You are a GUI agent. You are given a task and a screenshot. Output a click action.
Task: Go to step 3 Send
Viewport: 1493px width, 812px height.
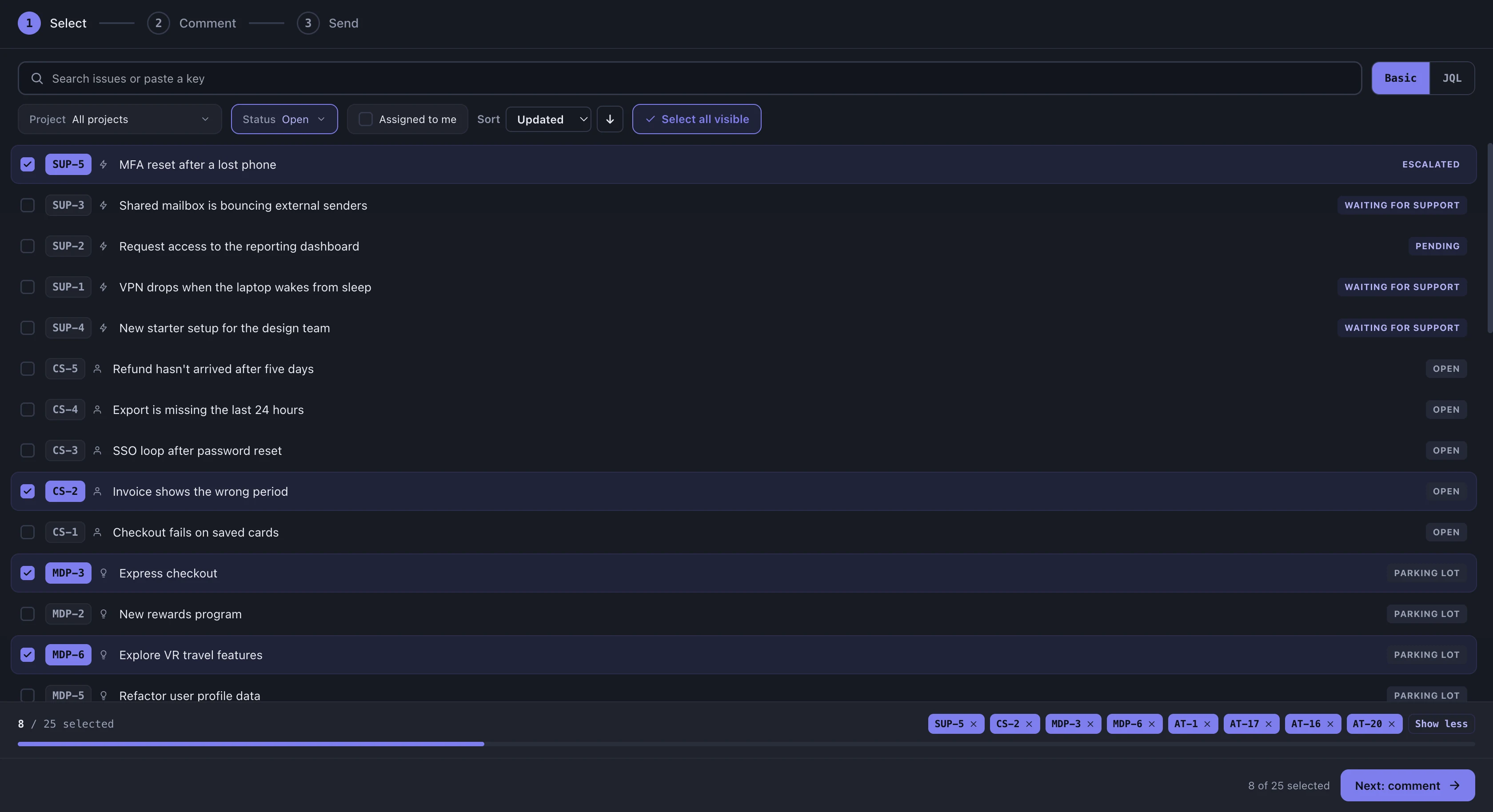[x=328, y=23]
